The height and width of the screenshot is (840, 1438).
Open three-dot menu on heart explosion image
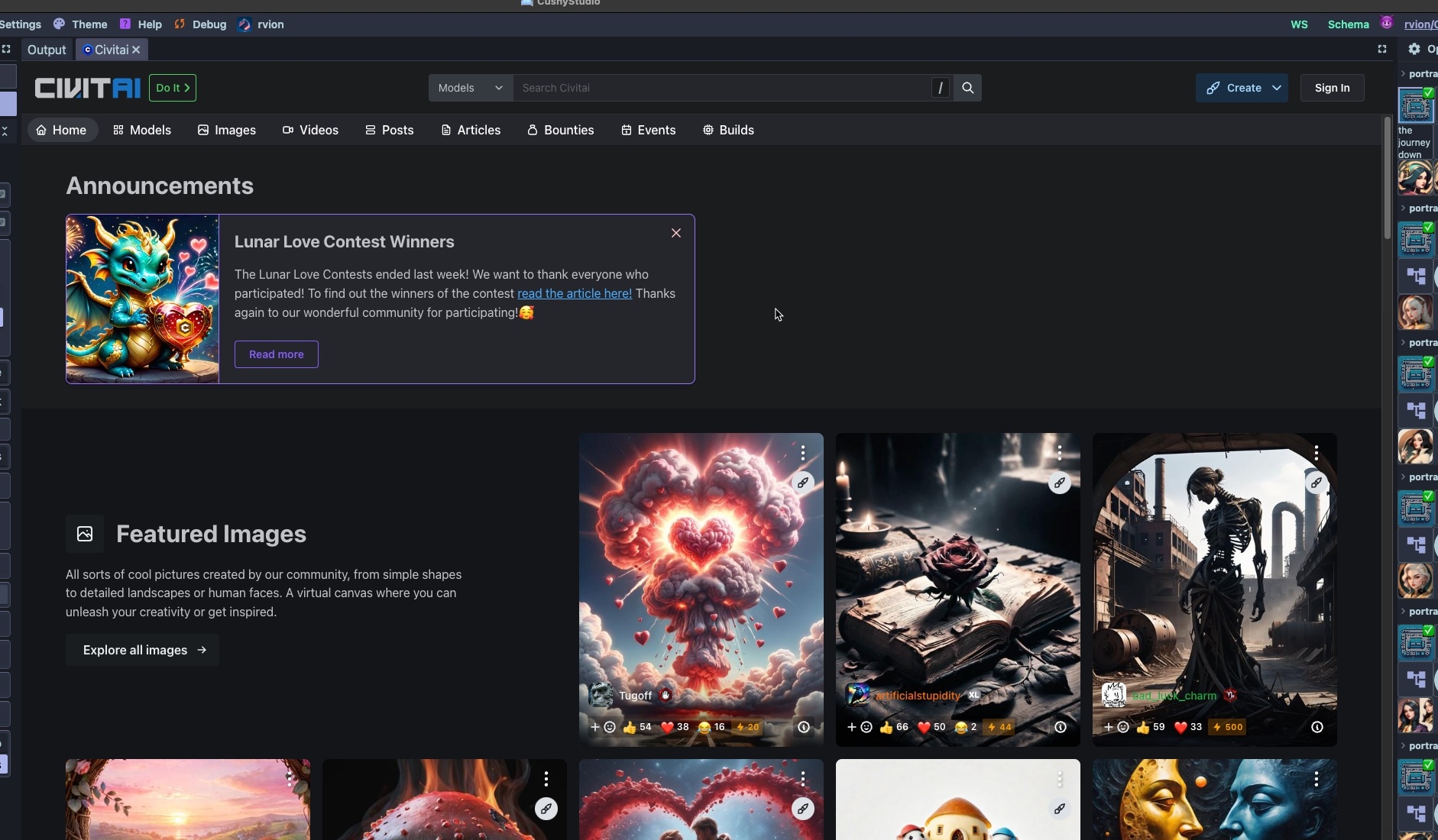click(802, 454)
